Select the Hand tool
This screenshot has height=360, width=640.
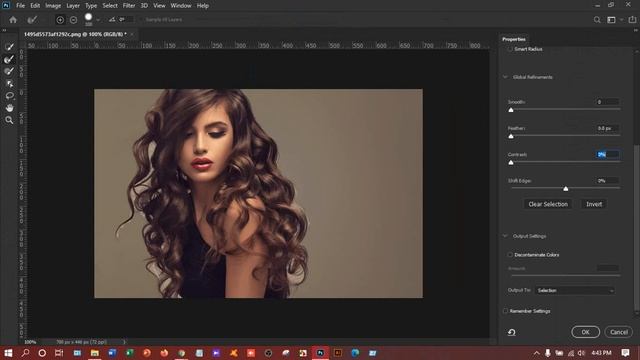click(9, 108)
